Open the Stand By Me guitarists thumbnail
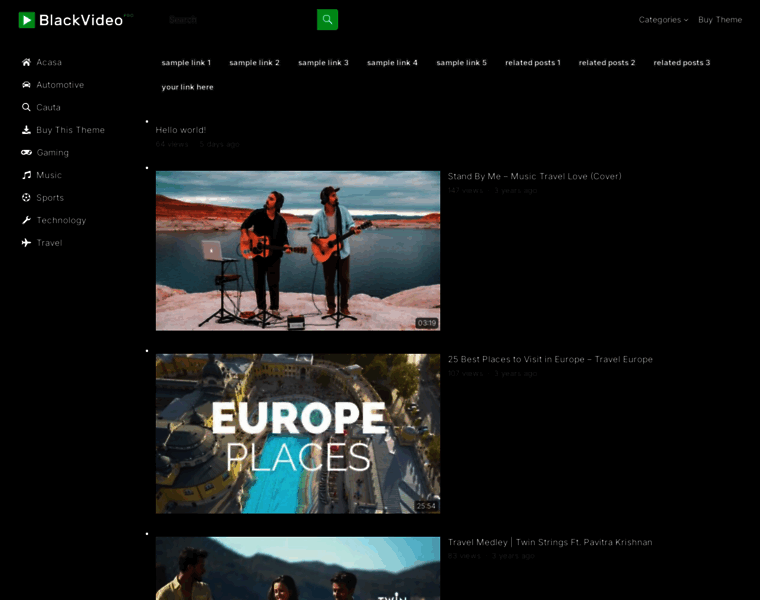The image size is (760, 600). [x=298, y=251]
